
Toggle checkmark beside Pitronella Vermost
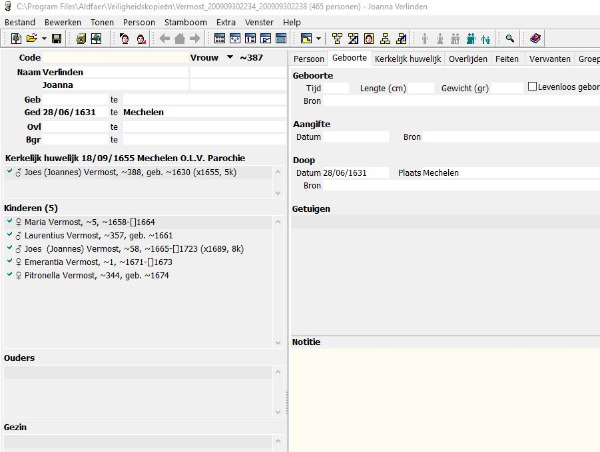[9, 274]
